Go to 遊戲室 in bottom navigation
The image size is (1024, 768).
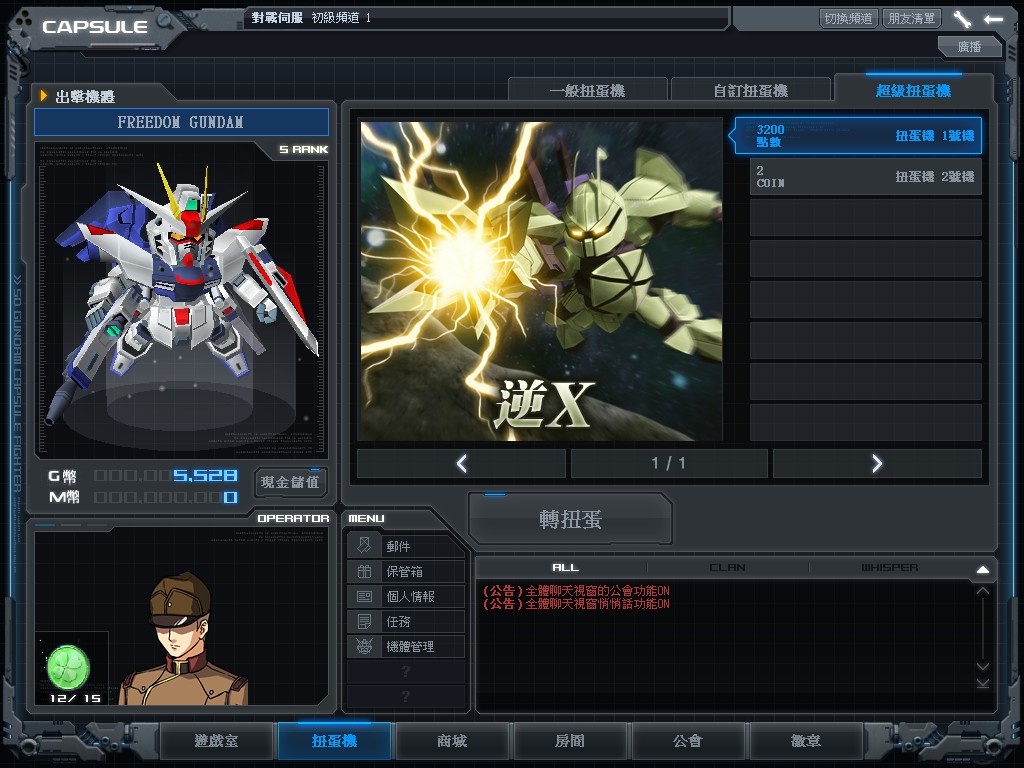[x=216, y=741]
